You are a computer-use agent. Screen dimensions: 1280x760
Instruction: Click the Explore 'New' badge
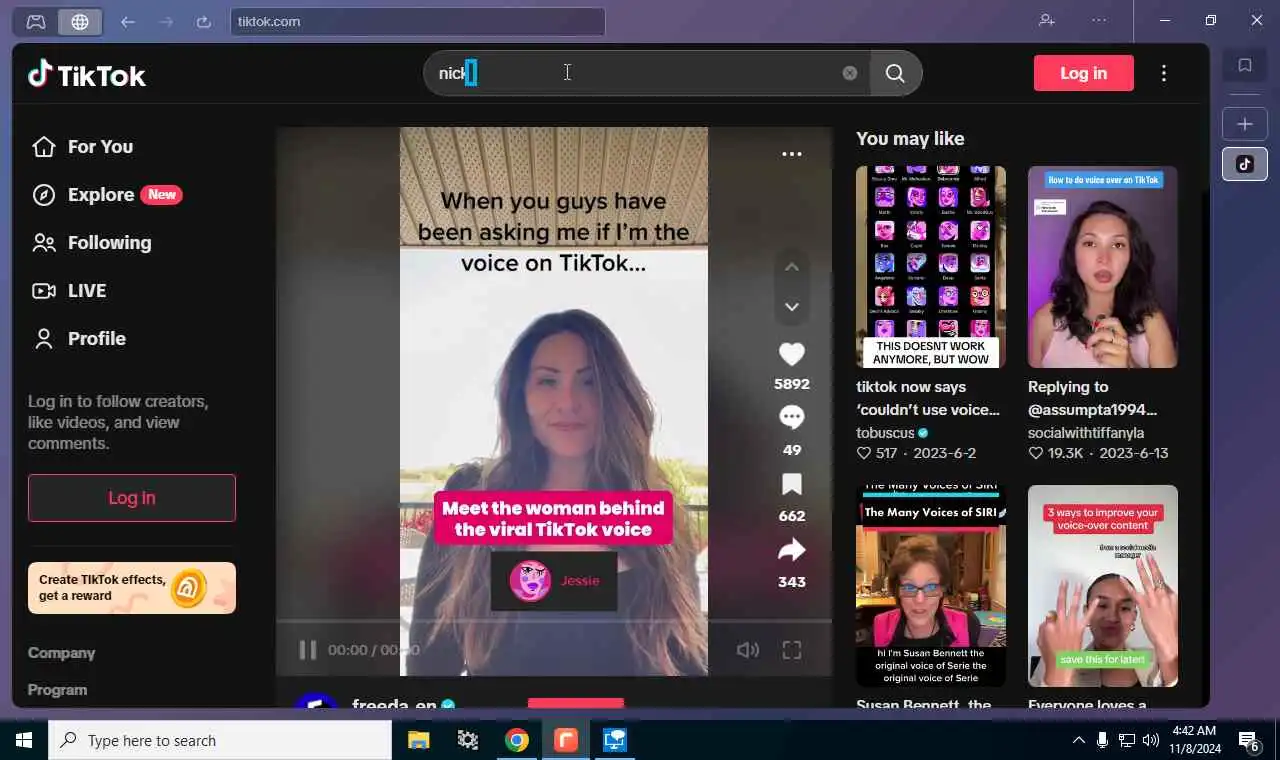coord(162,195)
